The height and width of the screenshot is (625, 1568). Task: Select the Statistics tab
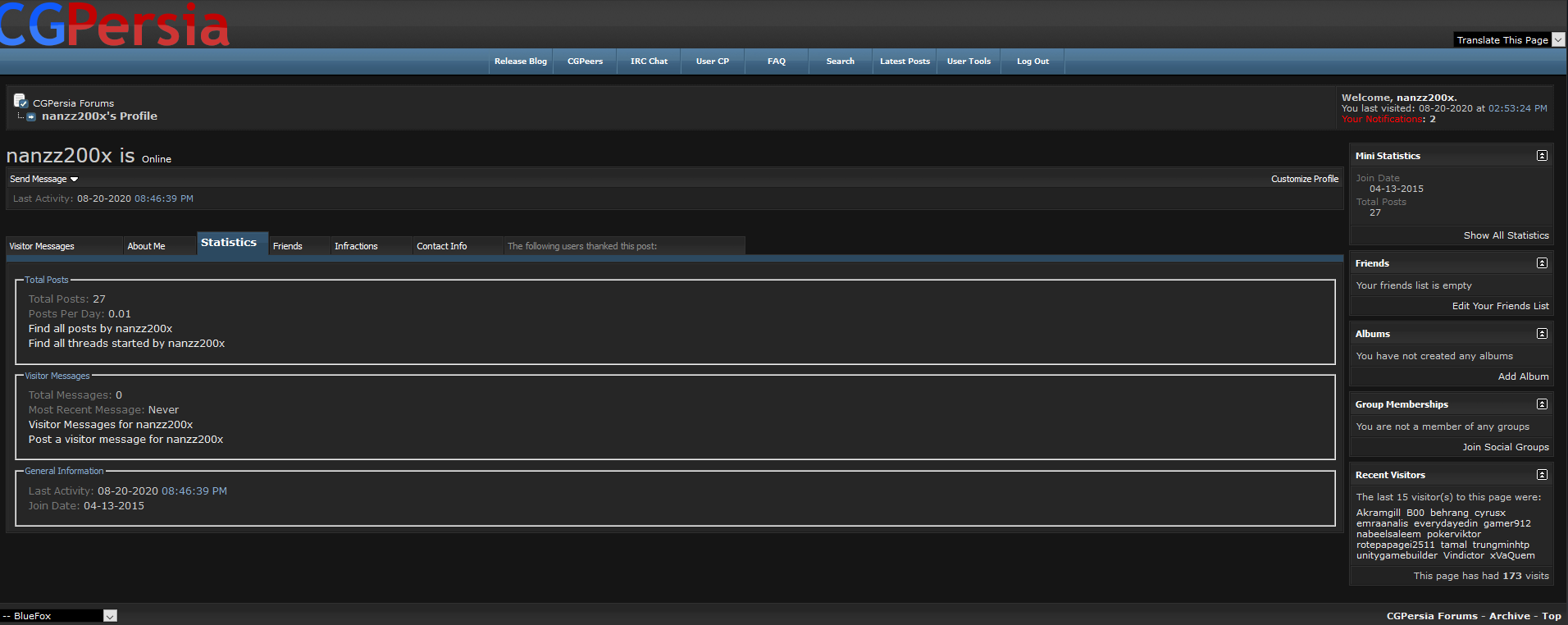tap(233, 243)
